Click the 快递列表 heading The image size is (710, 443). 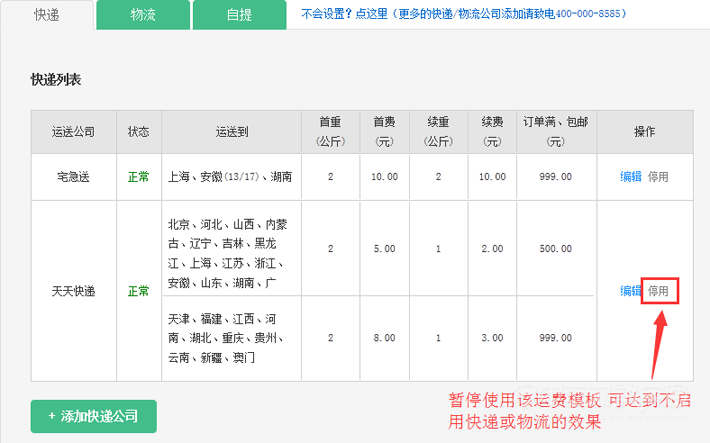click(56, 80)
